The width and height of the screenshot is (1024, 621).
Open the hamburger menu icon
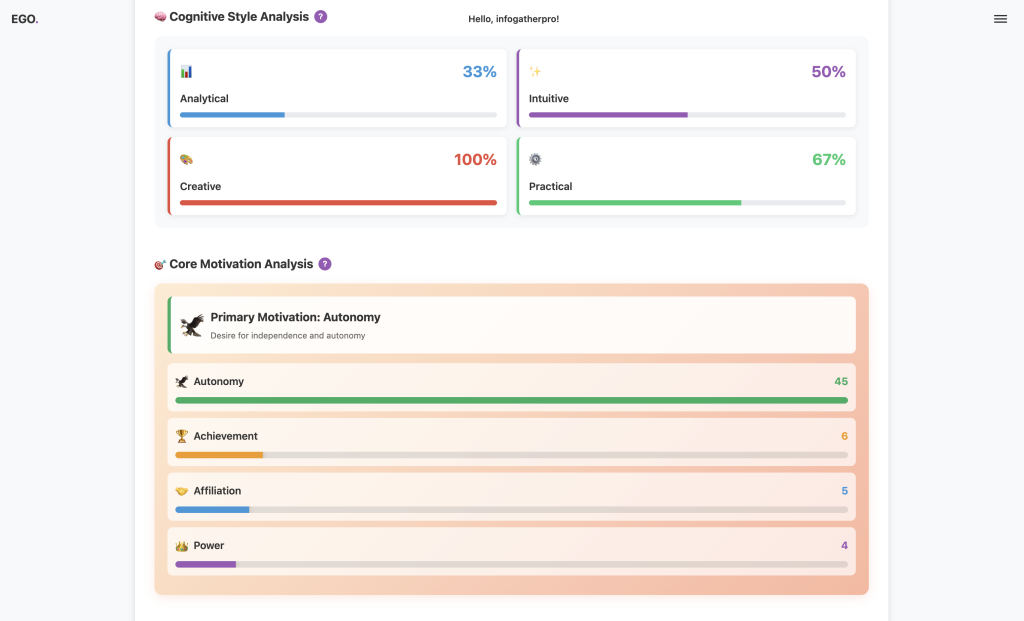point(1000,19)
